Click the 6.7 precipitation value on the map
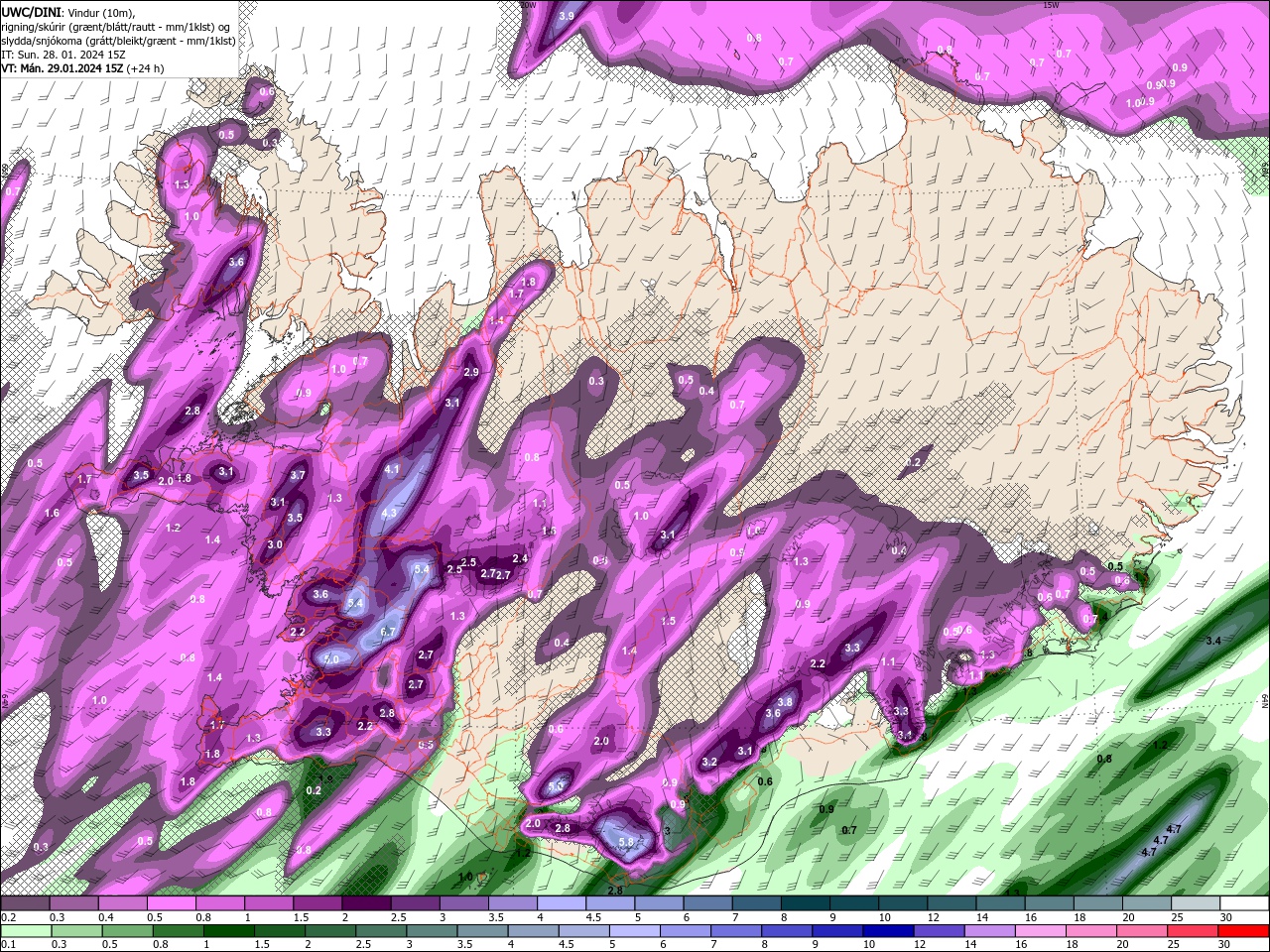 [x=388, y=632]
